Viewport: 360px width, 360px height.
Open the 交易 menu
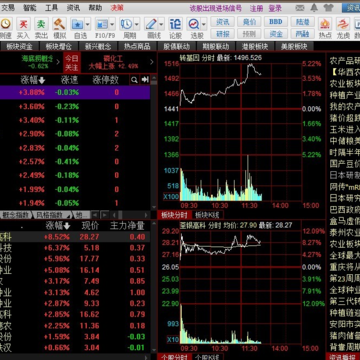tap(8, 8)
